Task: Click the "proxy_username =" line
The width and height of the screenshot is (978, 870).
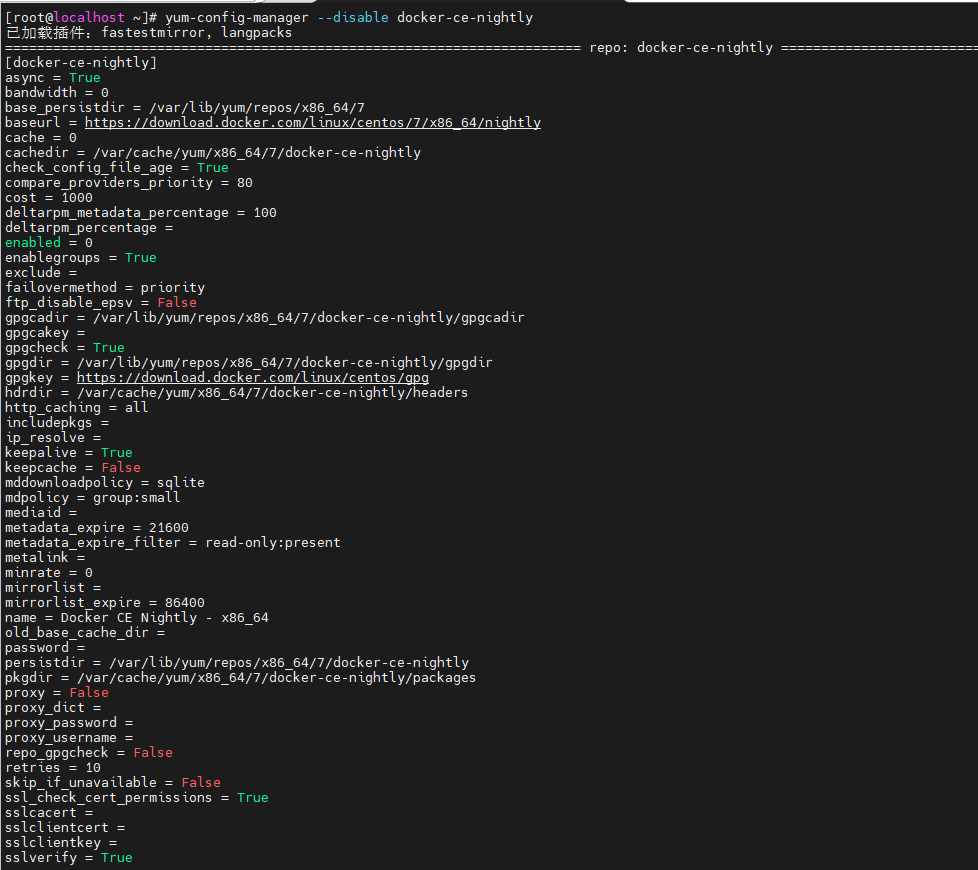Action: click(x=69, y=738)
